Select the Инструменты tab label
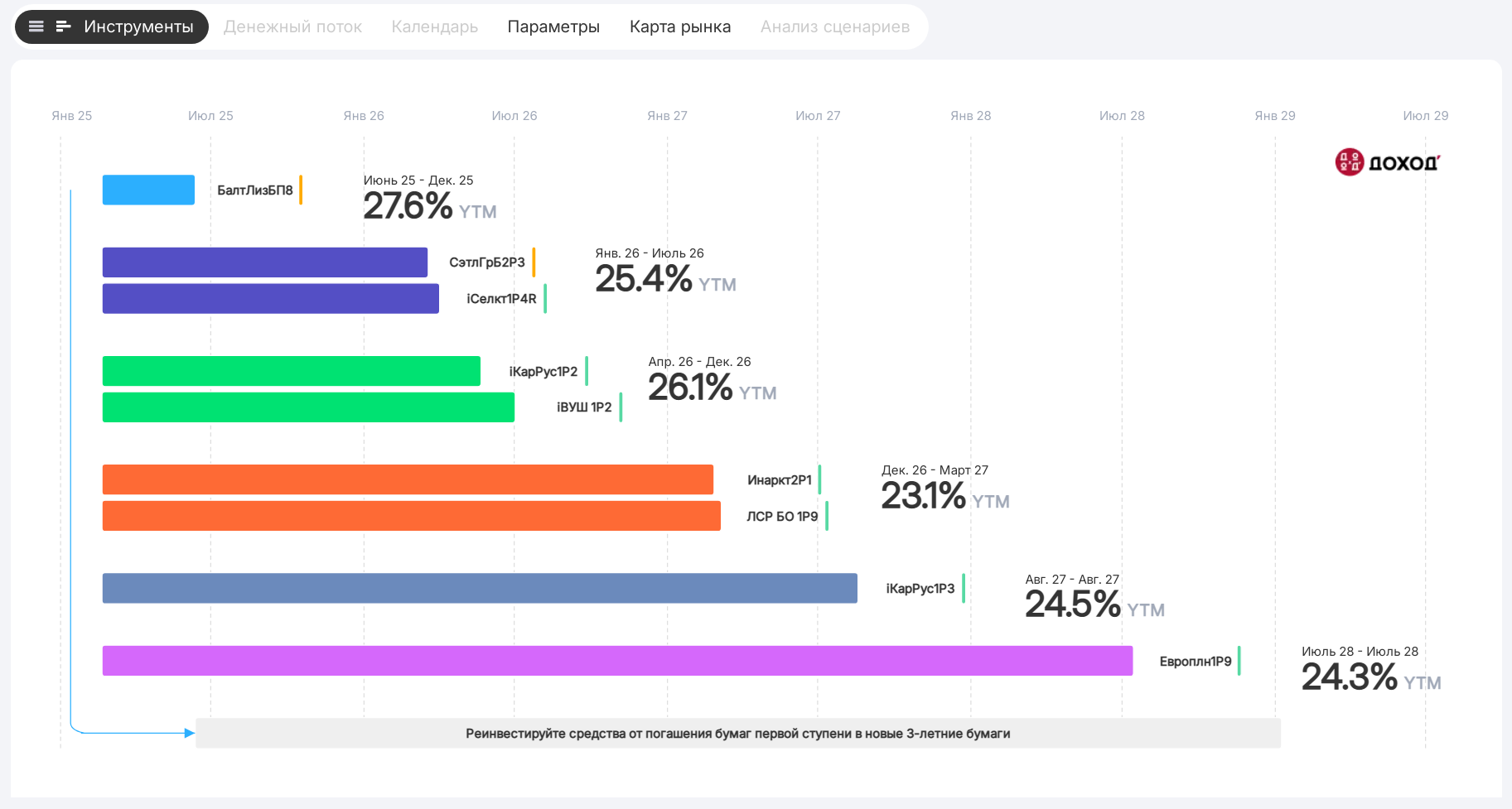 coord(138,26)
